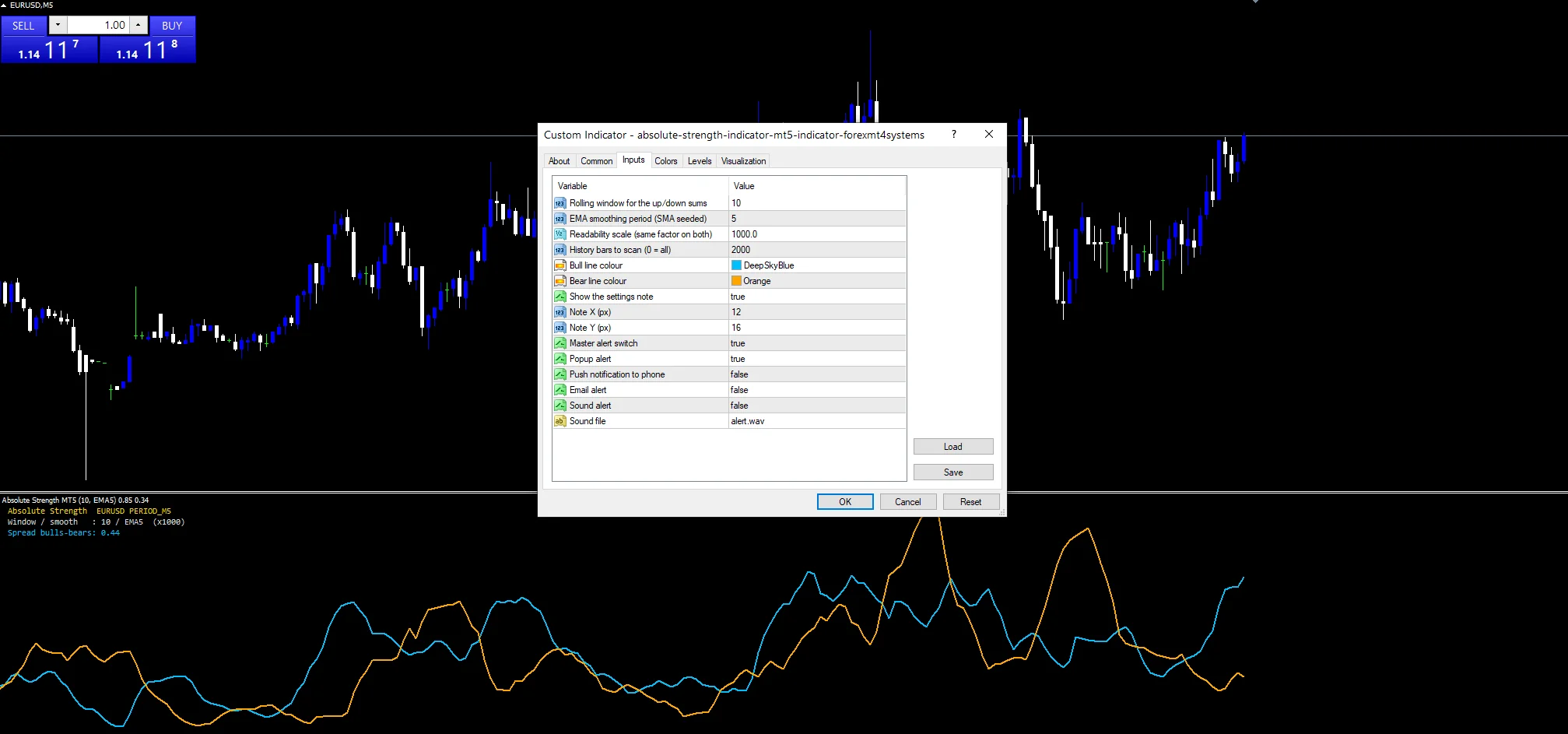Toggle Popup alert true value

(817, 359)
